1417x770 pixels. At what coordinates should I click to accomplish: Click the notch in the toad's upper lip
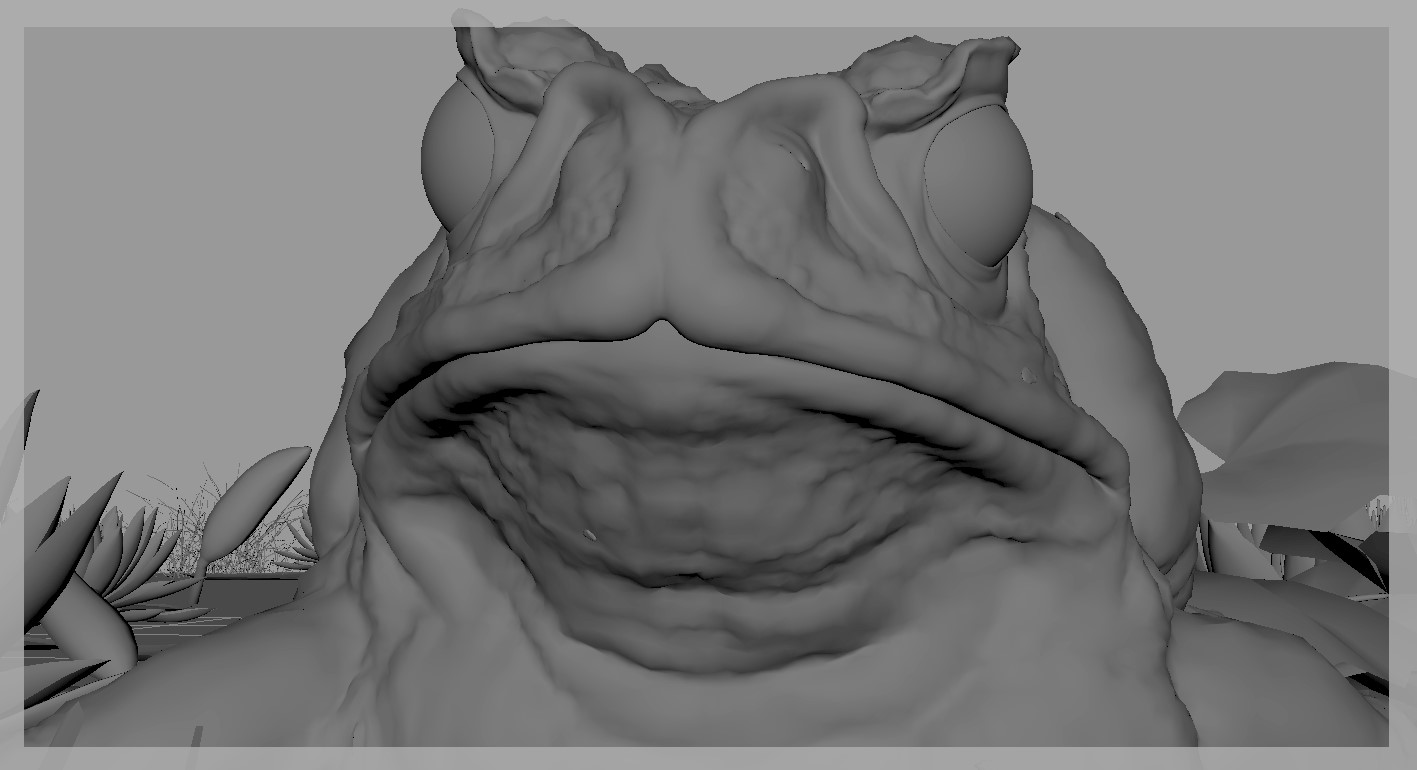click(x=658, y=328)
